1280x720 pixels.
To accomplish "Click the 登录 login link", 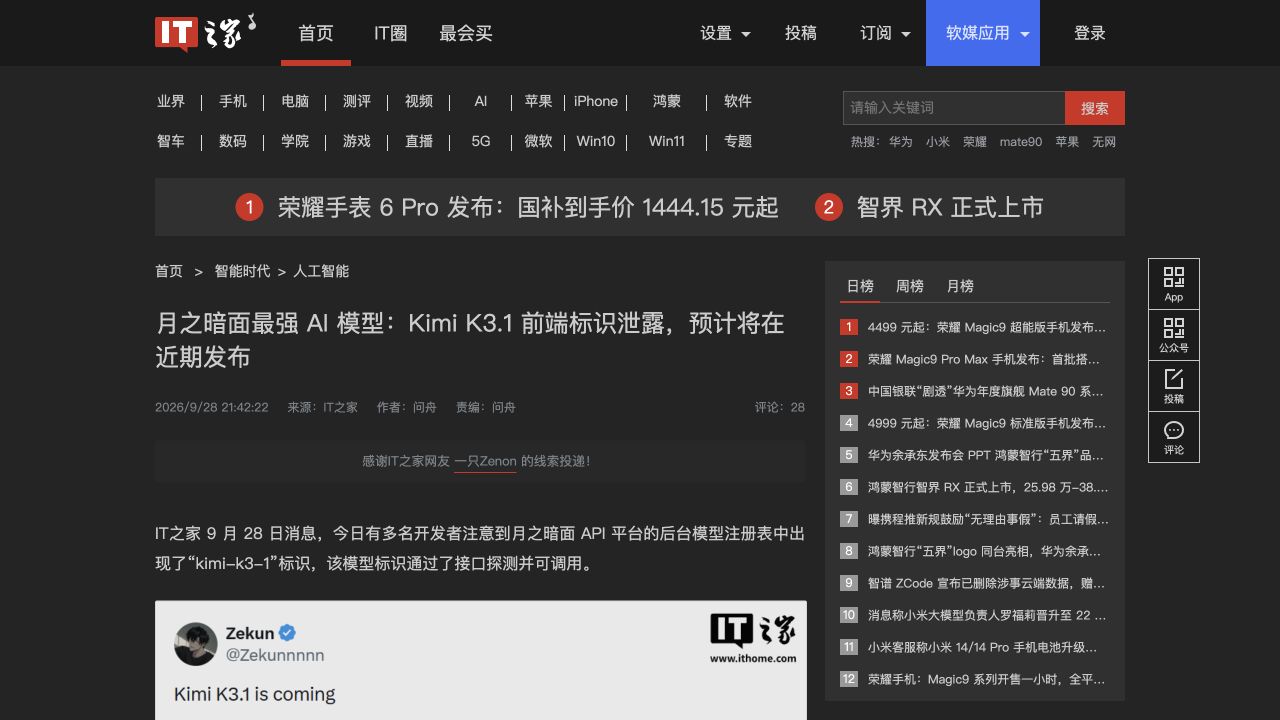I will [x=1090, y=33].
